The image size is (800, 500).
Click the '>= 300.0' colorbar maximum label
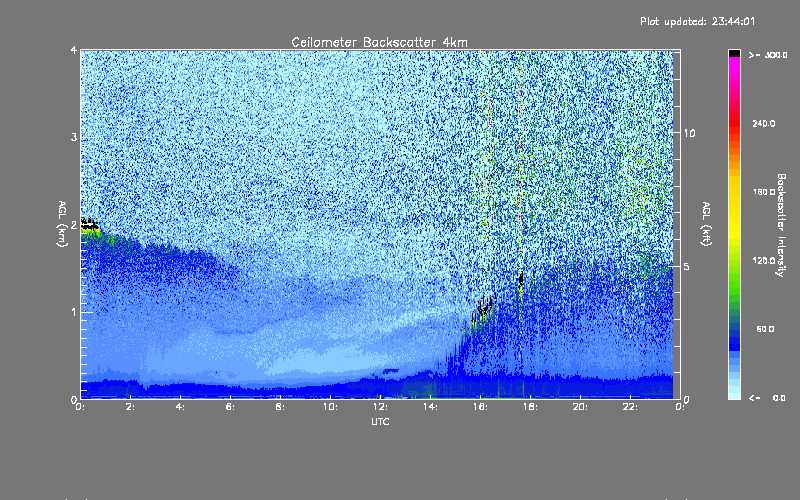pos(768,55)
